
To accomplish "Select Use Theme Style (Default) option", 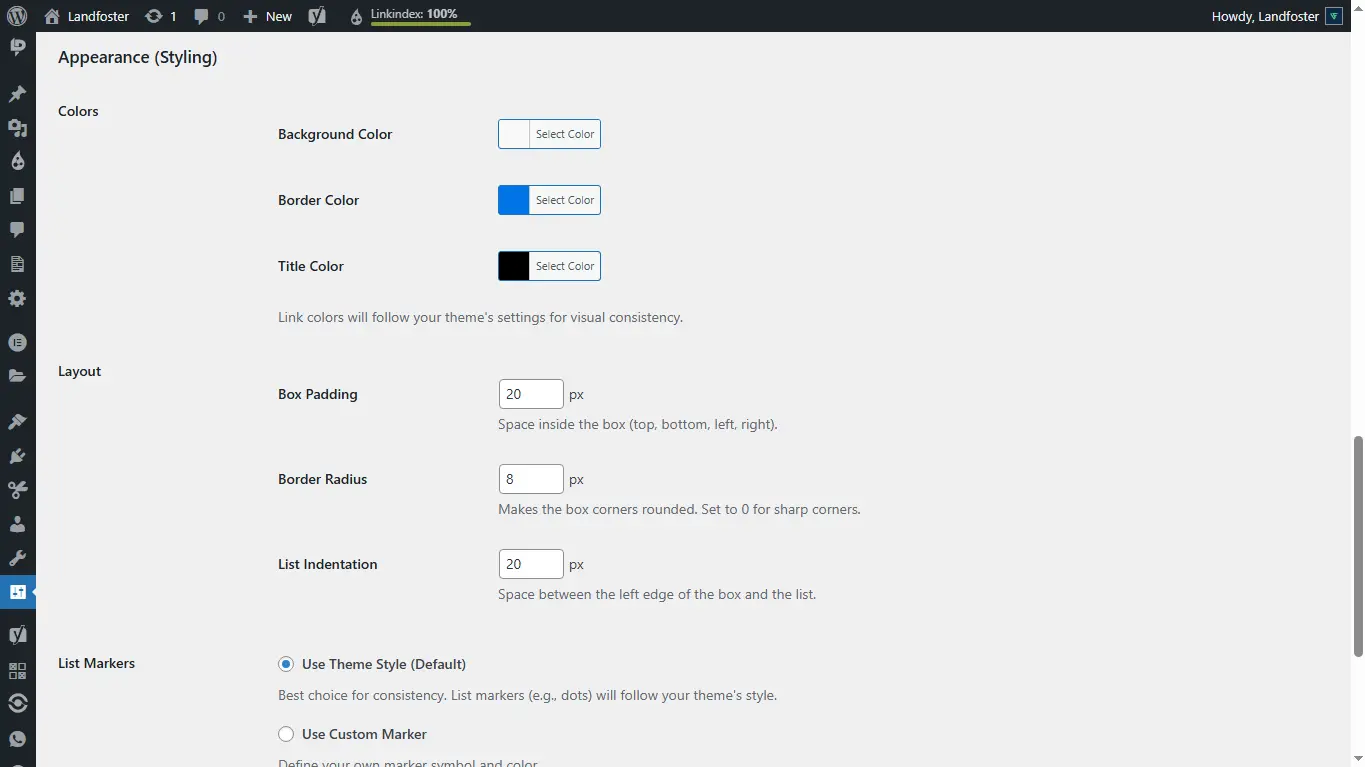I will pos(286,664).
